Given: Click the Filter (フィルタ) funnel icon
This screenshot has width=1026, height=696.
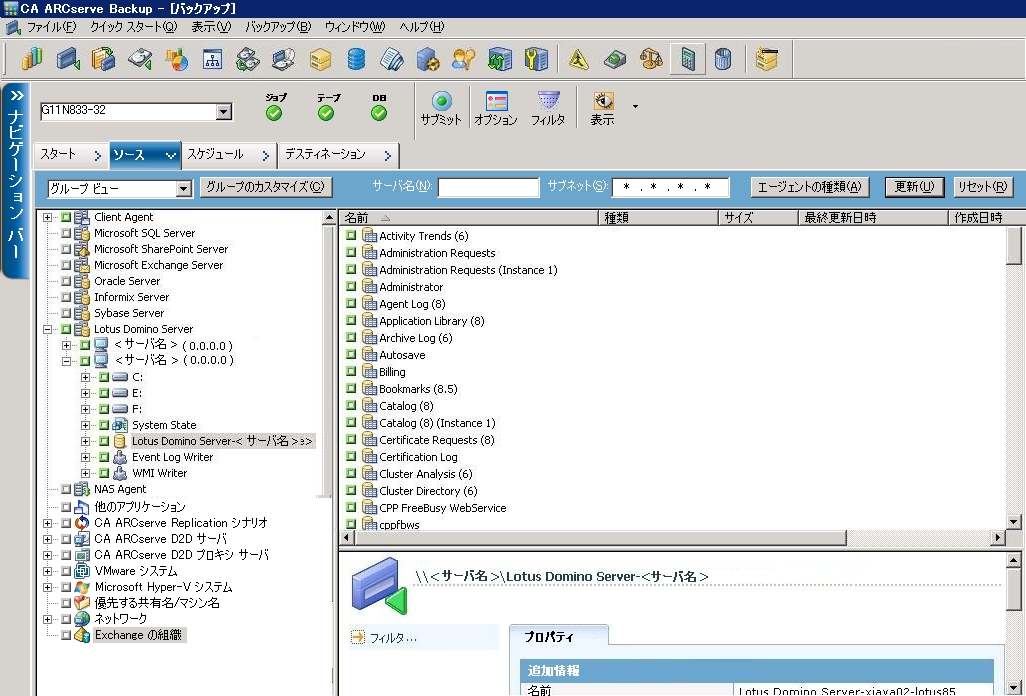Looking at the screenshot, I should coord(548,102).
